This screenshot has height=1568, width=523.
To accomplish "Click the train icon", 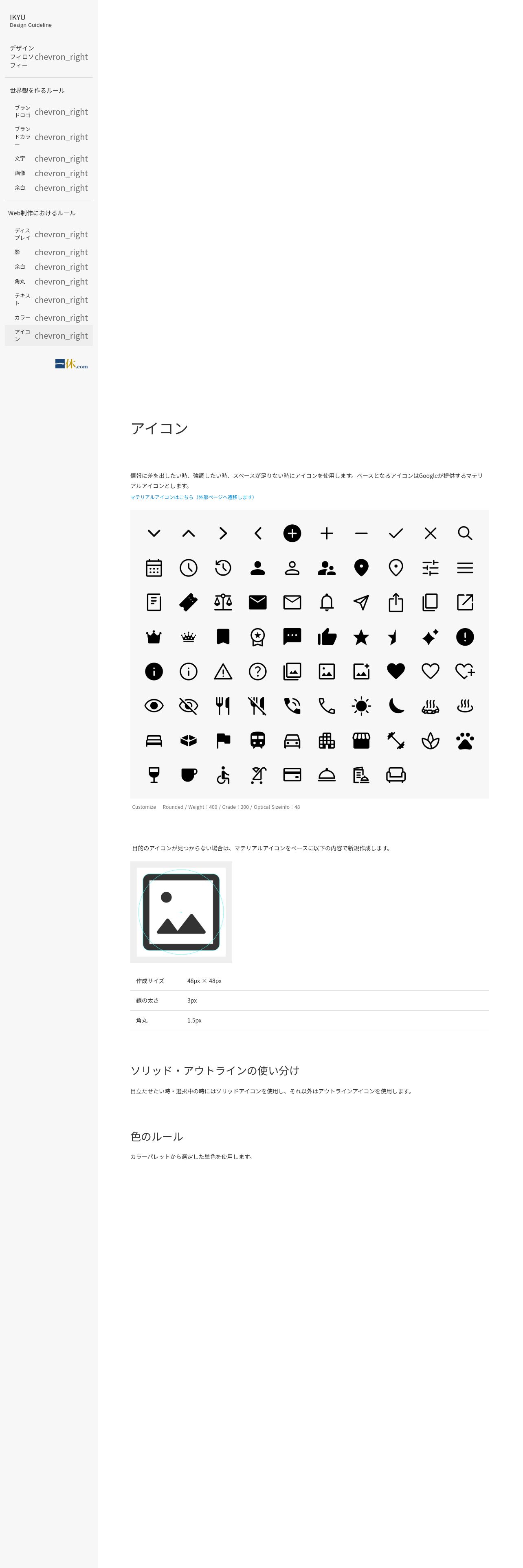I will point(257,741).
